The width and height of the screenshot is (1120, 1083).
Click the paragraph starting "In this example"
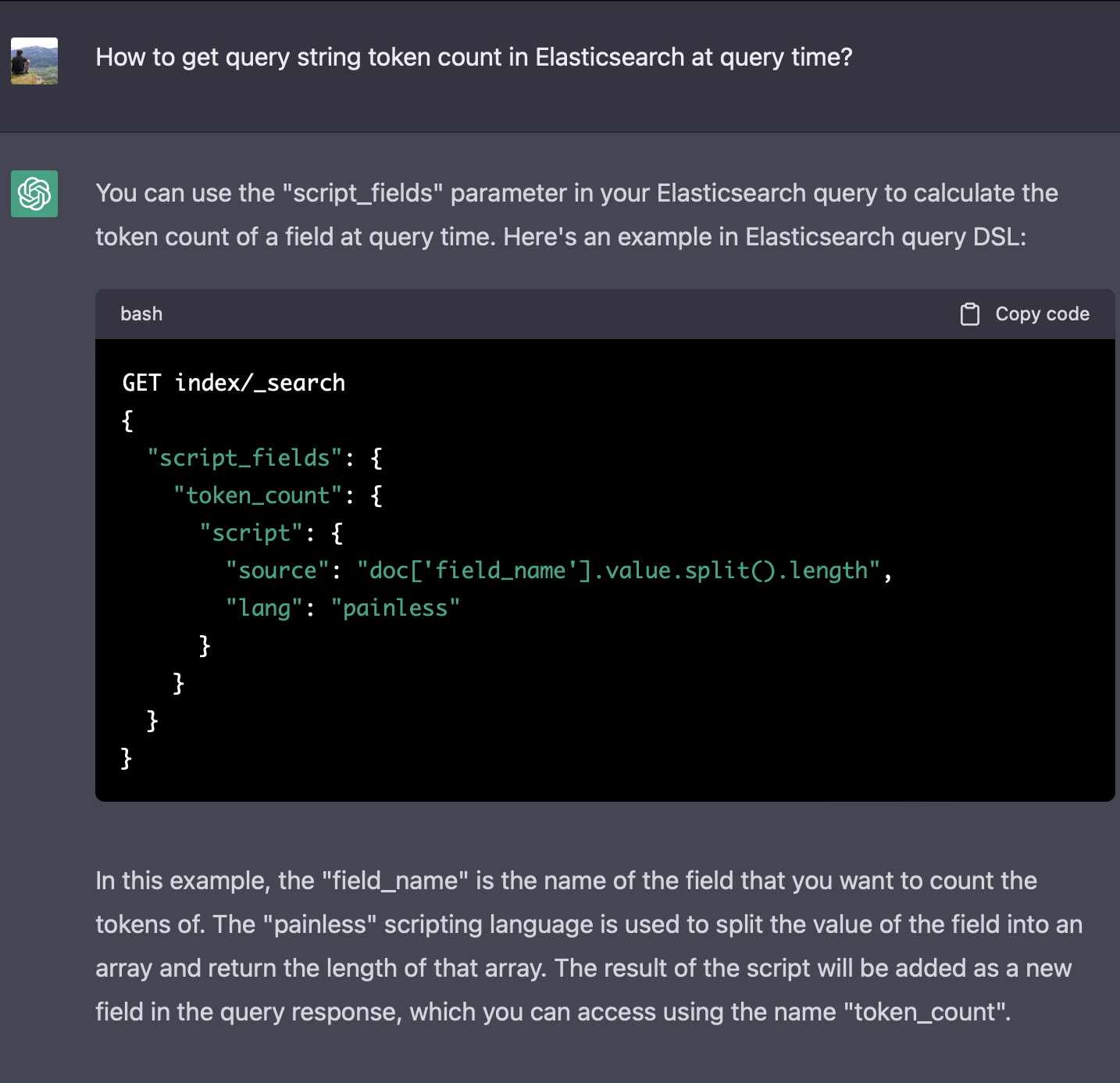point(565,881)
